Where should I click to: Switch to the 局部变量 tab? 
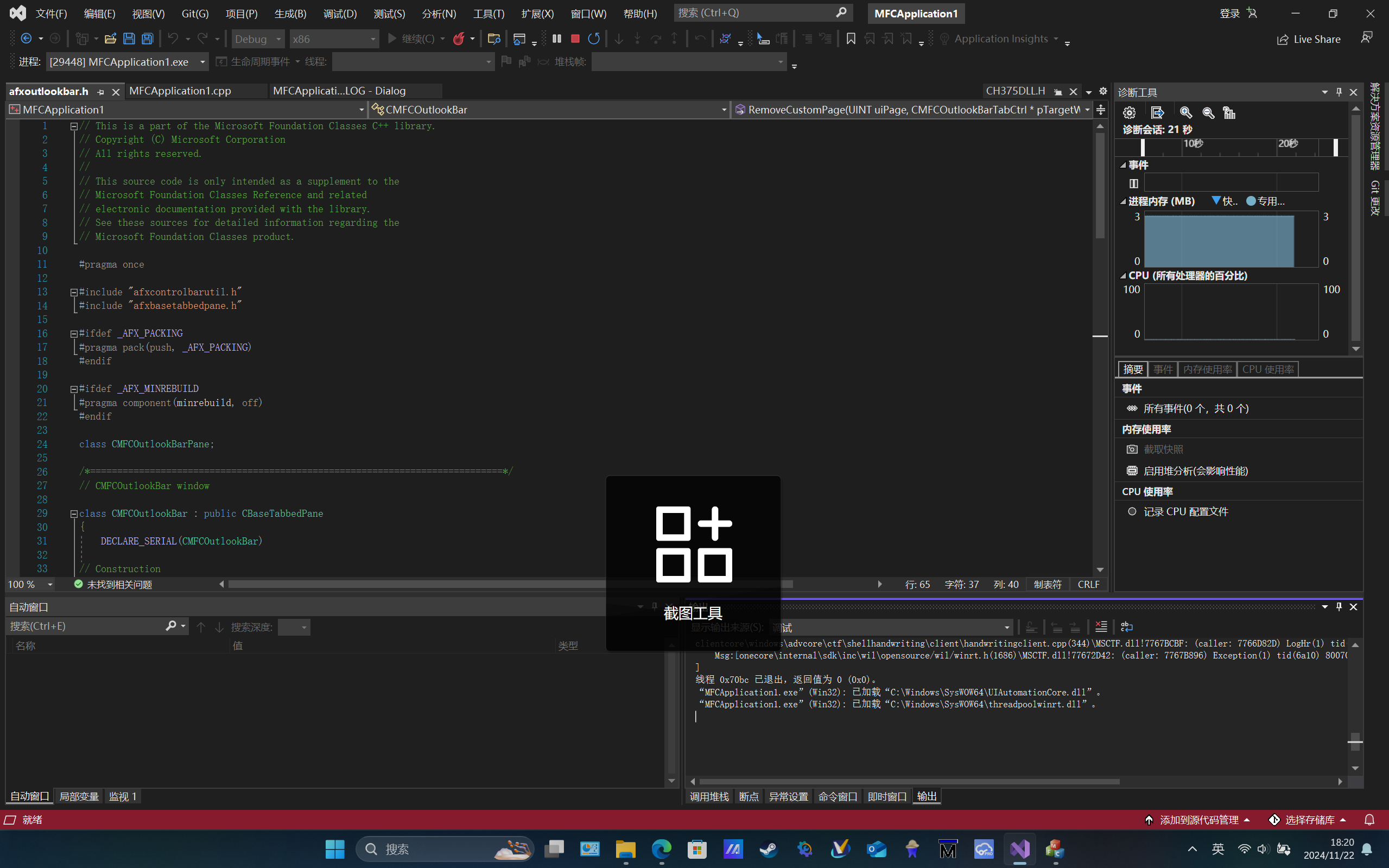[79, 796]
